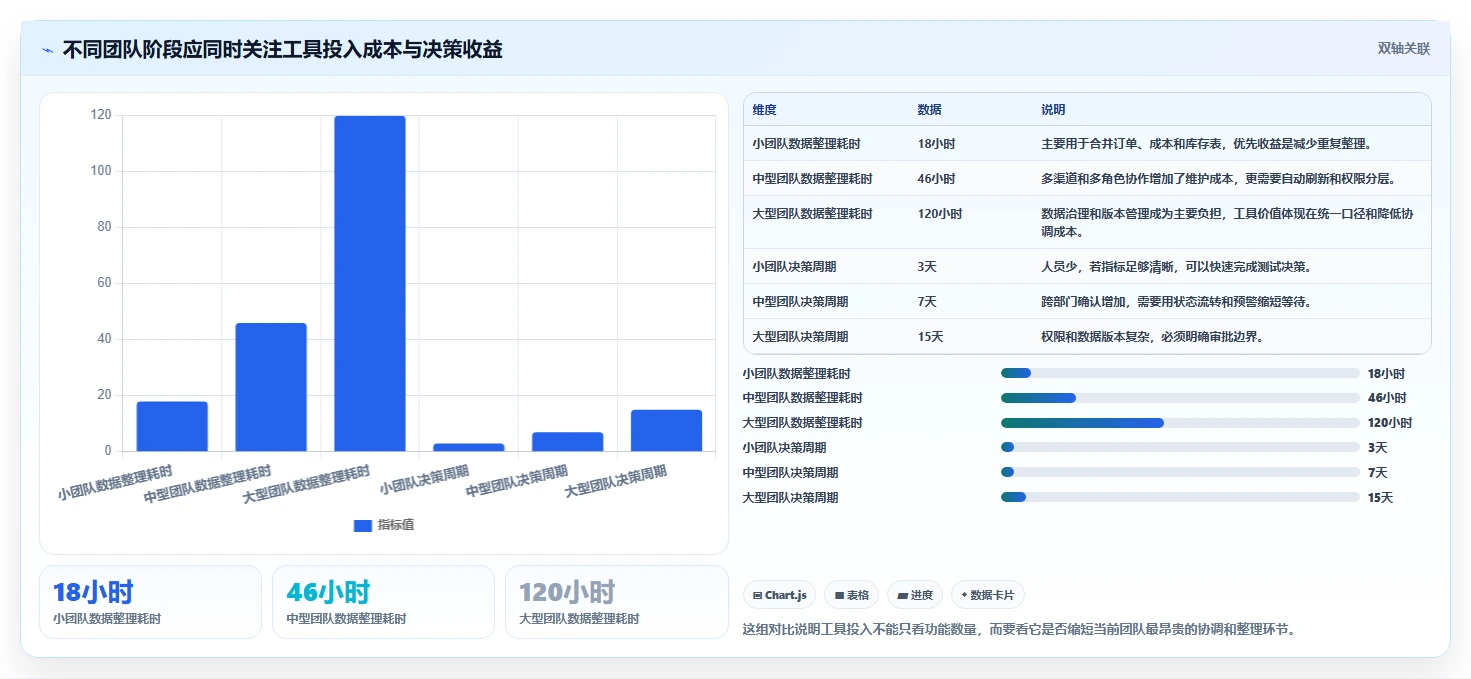Click the progress bar for 中型团队数据整理耗时
The width and height of the screenshot is (1471, 679).
coord(1180,398)
